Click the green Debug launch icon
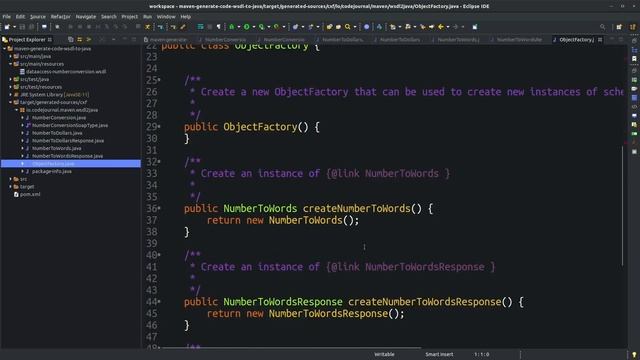 tap(232, 27)
